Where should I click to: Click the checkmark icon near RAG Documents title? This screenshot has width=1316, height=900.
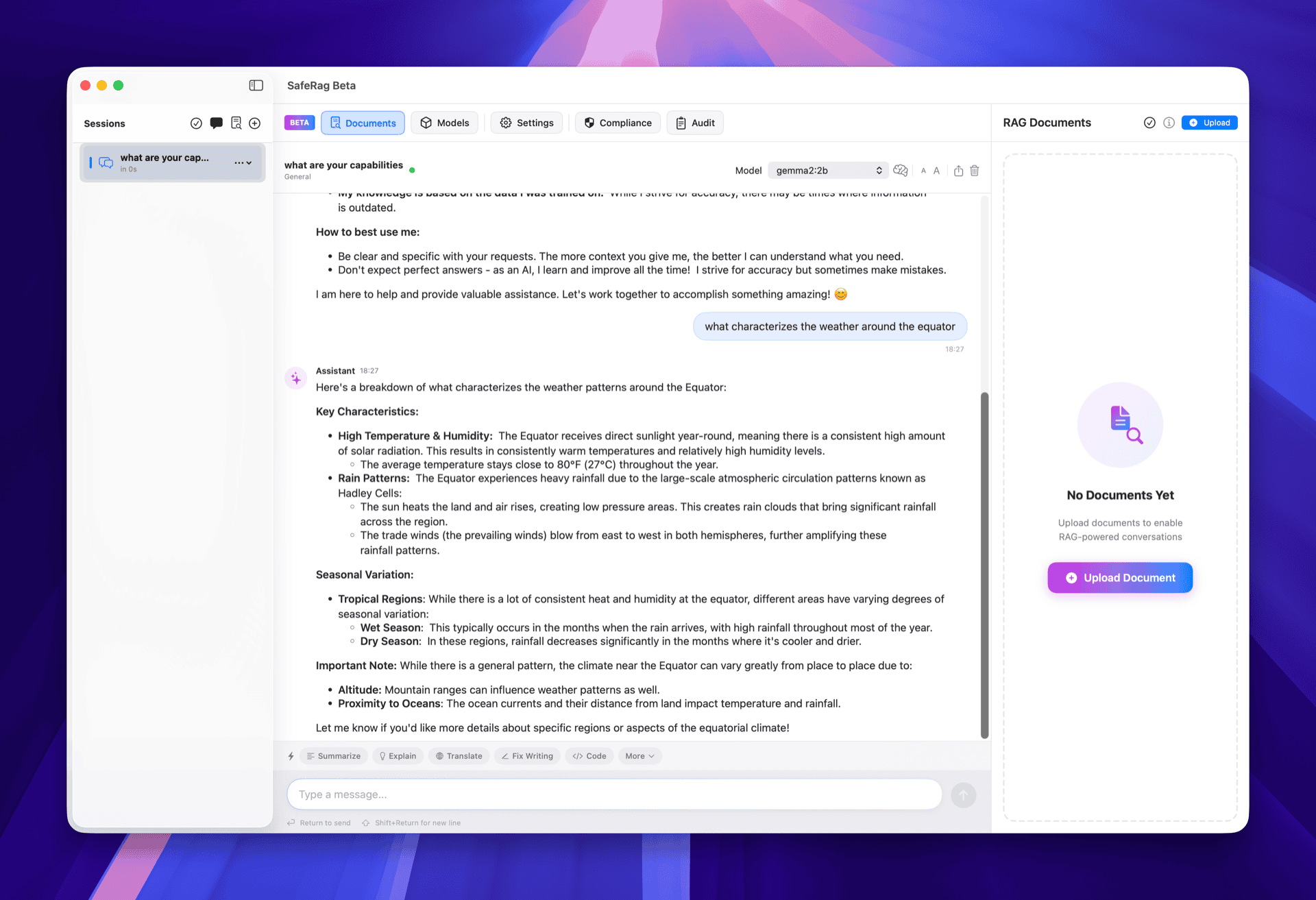[1149, 123]
